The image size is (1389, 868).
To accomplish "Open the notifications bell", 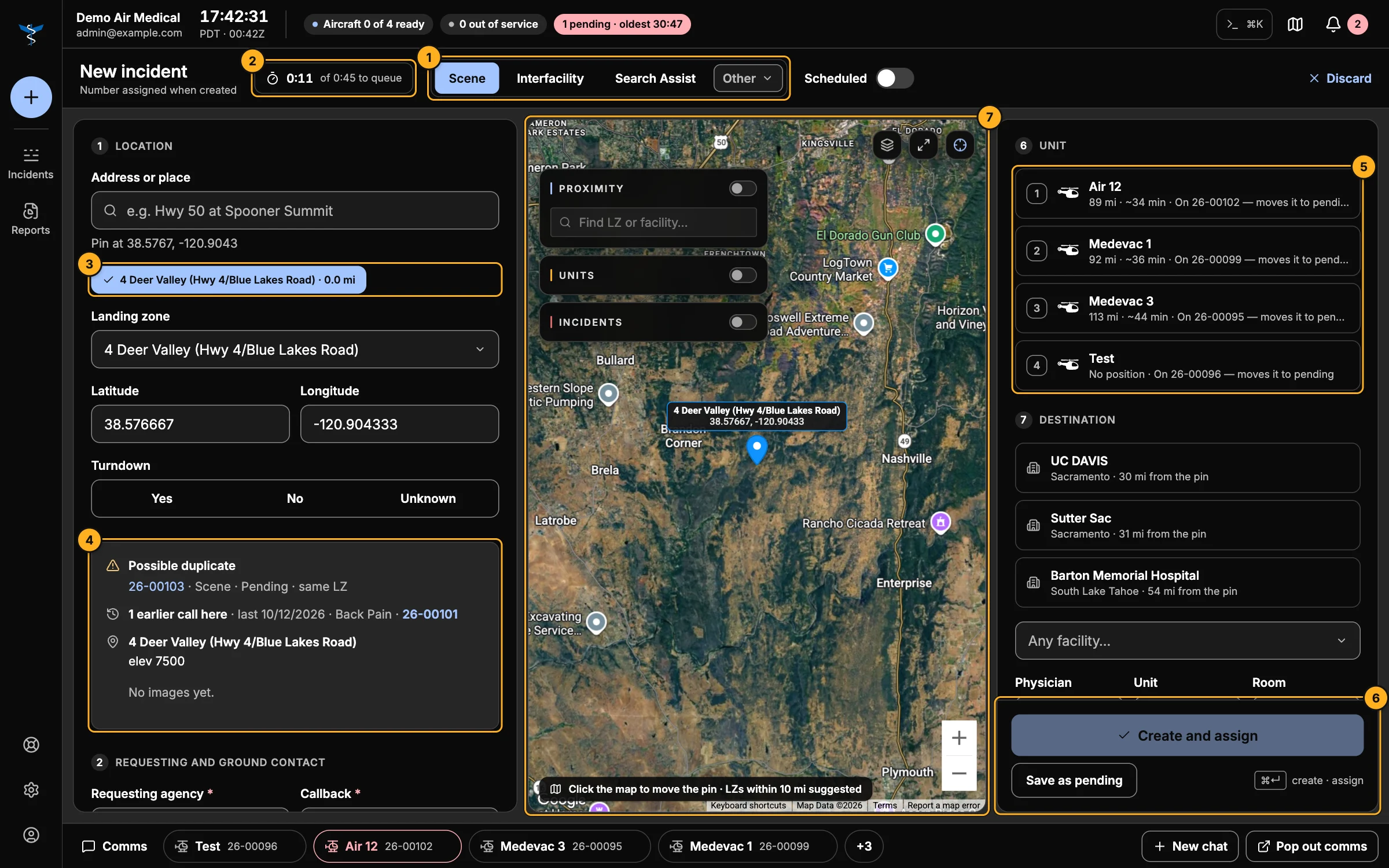I will point(1333,24).
